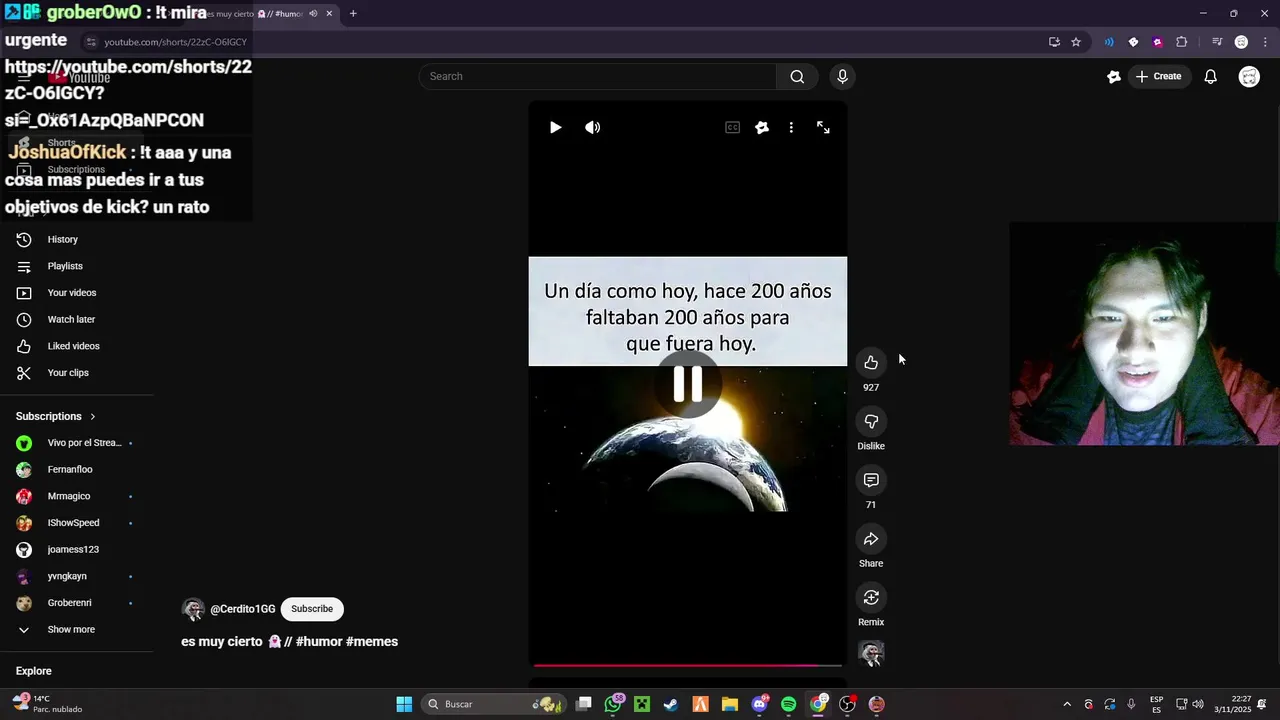This screenshot has height=720, width=1280.
Task: Open the Create button
Action: coord(1159,76)
